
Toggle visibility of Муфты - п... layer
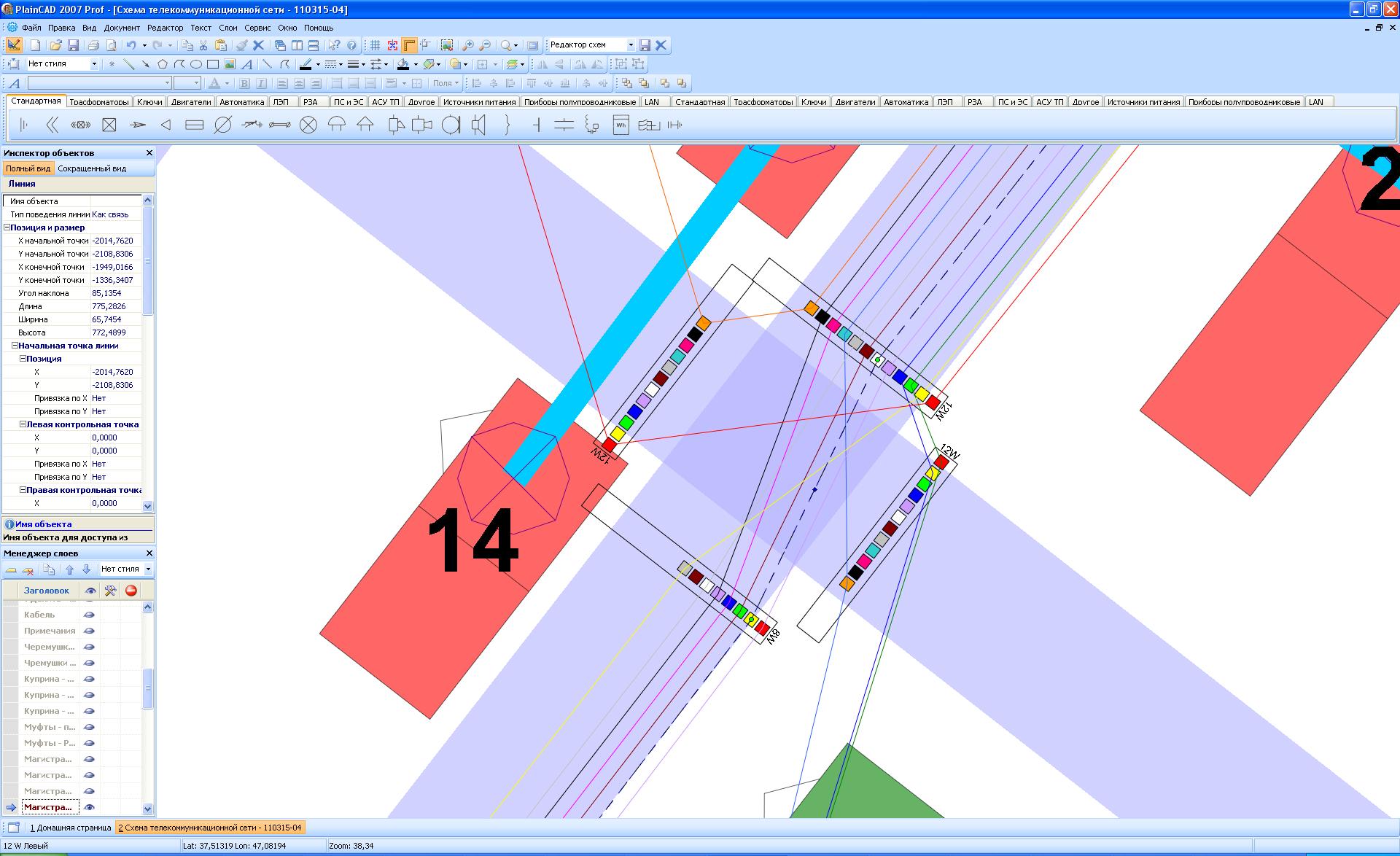click(90, 727)
